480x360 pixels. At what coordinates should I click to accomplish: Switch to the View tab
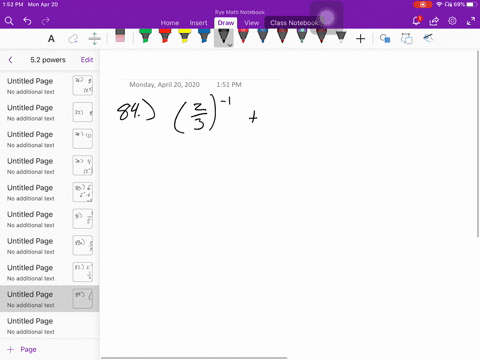(x=251, y=23)
